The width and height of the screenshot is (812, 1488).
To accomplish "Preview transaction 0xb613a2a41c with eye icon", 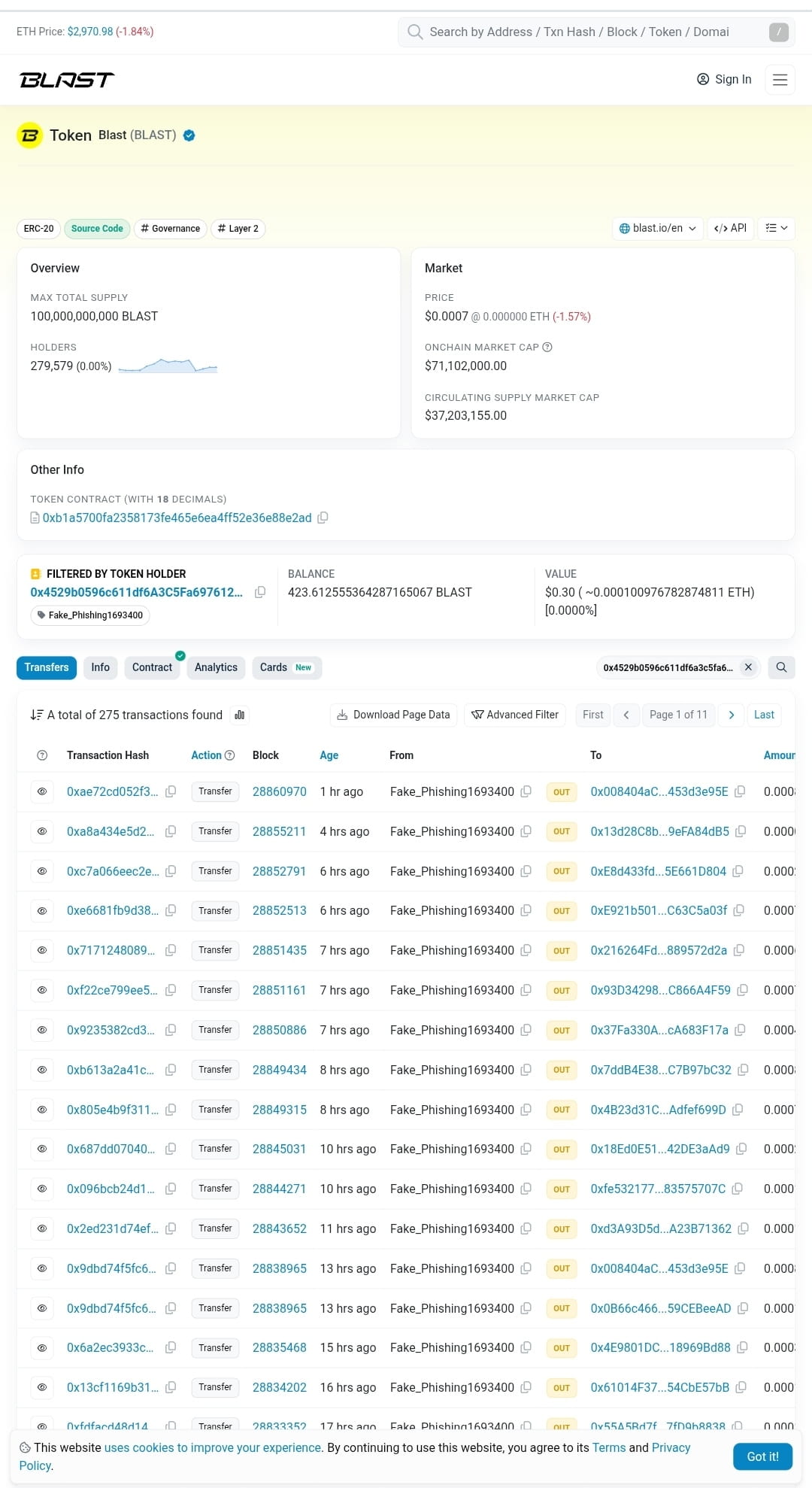I will click(42, 1070).
